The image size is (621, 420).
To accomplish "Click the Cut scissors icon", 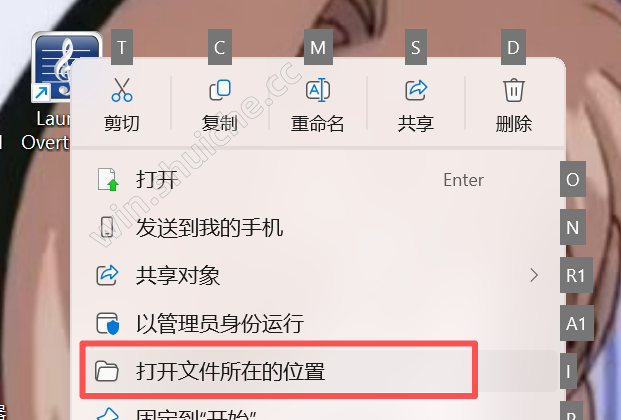I will pyautogui.click(x=122, y=90).
